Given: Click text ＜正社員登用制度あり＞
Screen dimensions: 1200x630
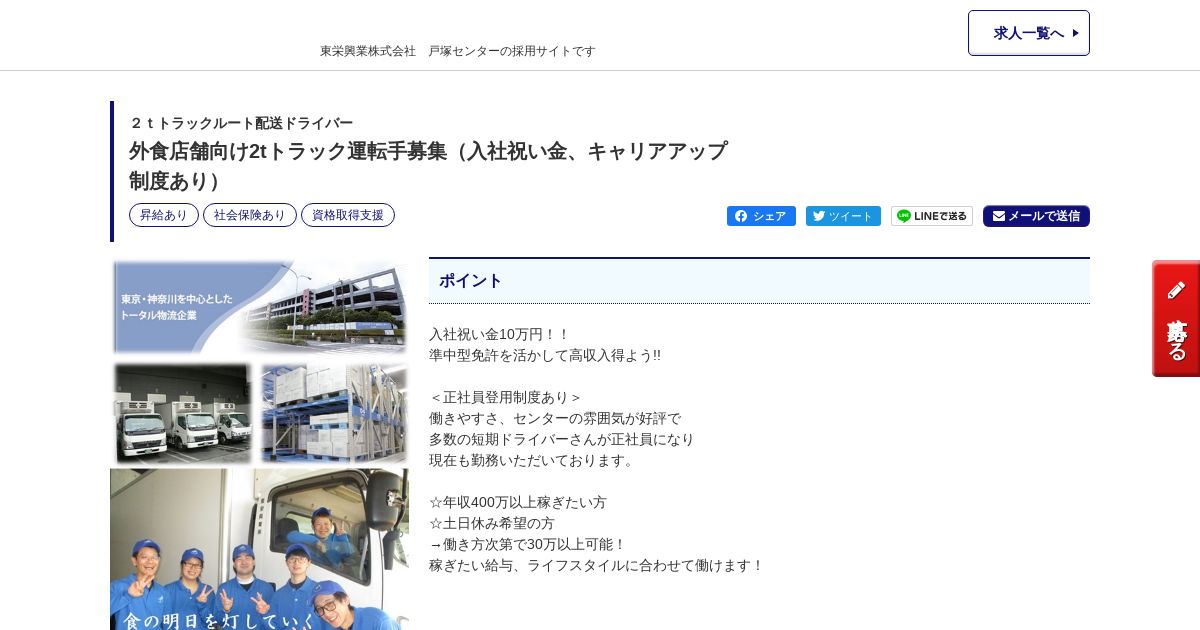Looking at the screenshot, I should pyautogui.click(x=506, y=397).
